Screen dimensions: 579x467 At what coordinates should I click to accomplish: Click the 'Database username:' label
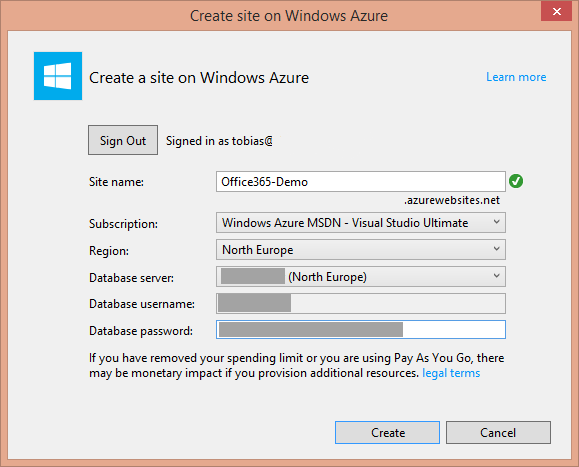tap(142, 304)
